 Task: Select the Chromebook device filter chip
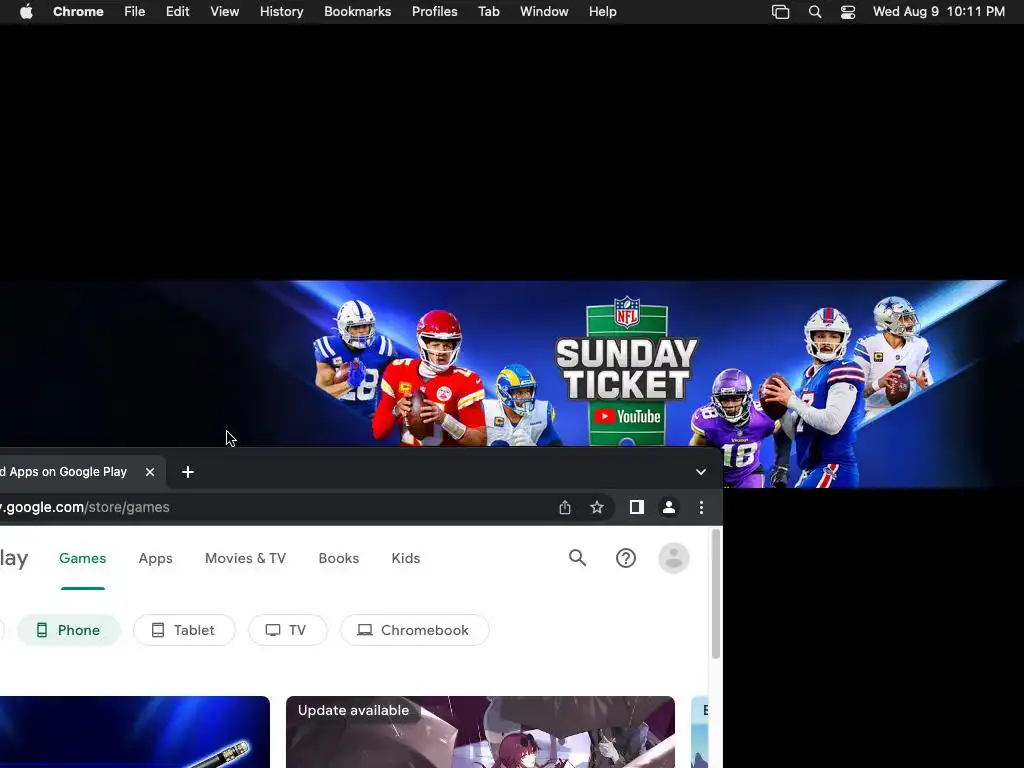(415, 630)
